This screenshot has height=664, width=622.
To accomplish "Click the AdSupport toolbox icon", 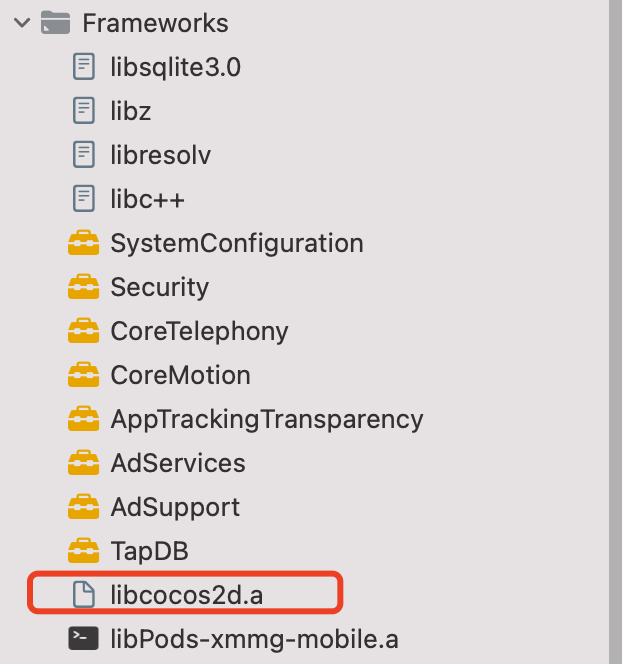I will point(83,507).
